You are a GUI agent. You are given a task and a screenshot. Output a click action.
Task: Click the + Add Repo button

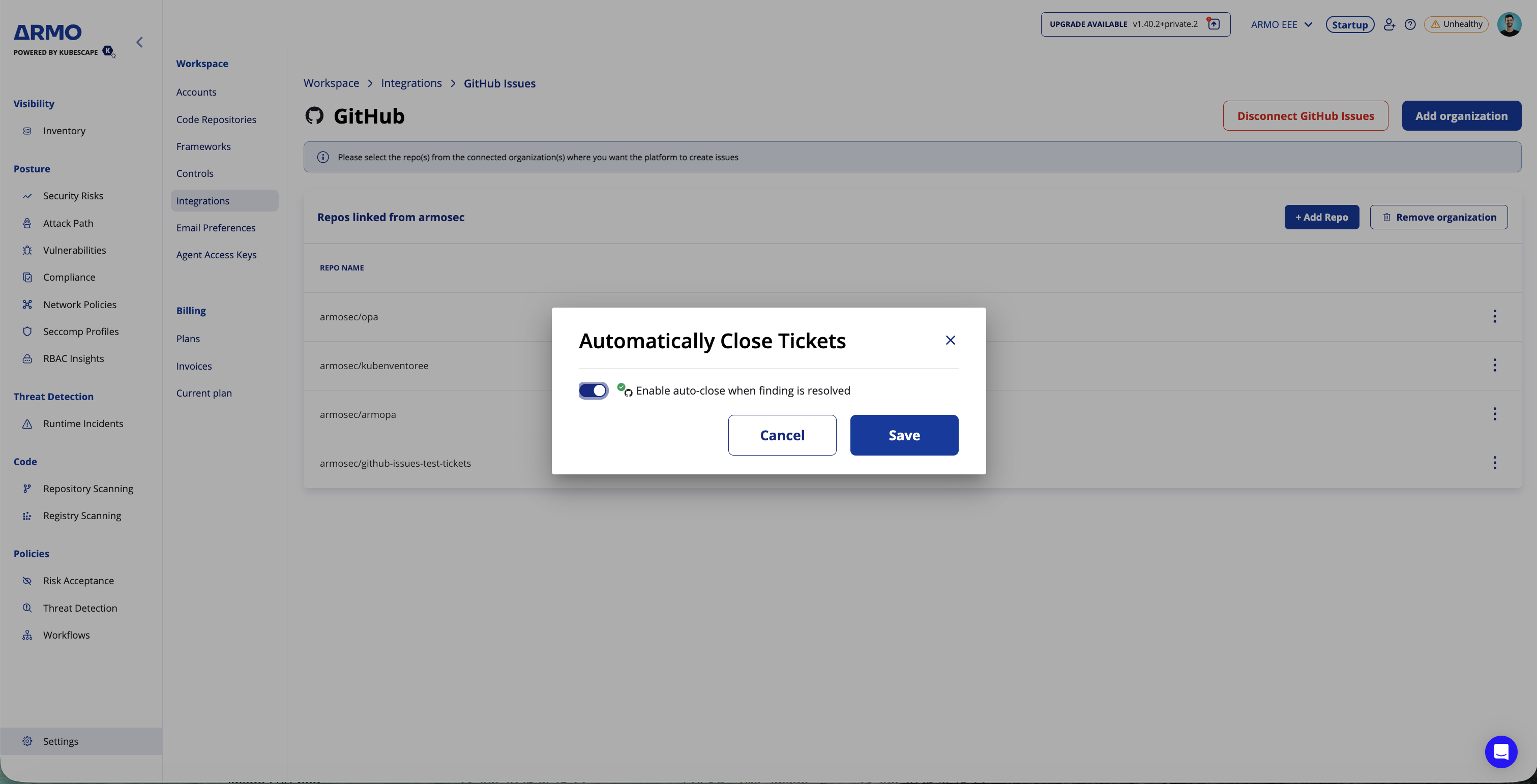[x=1321, y=217]
